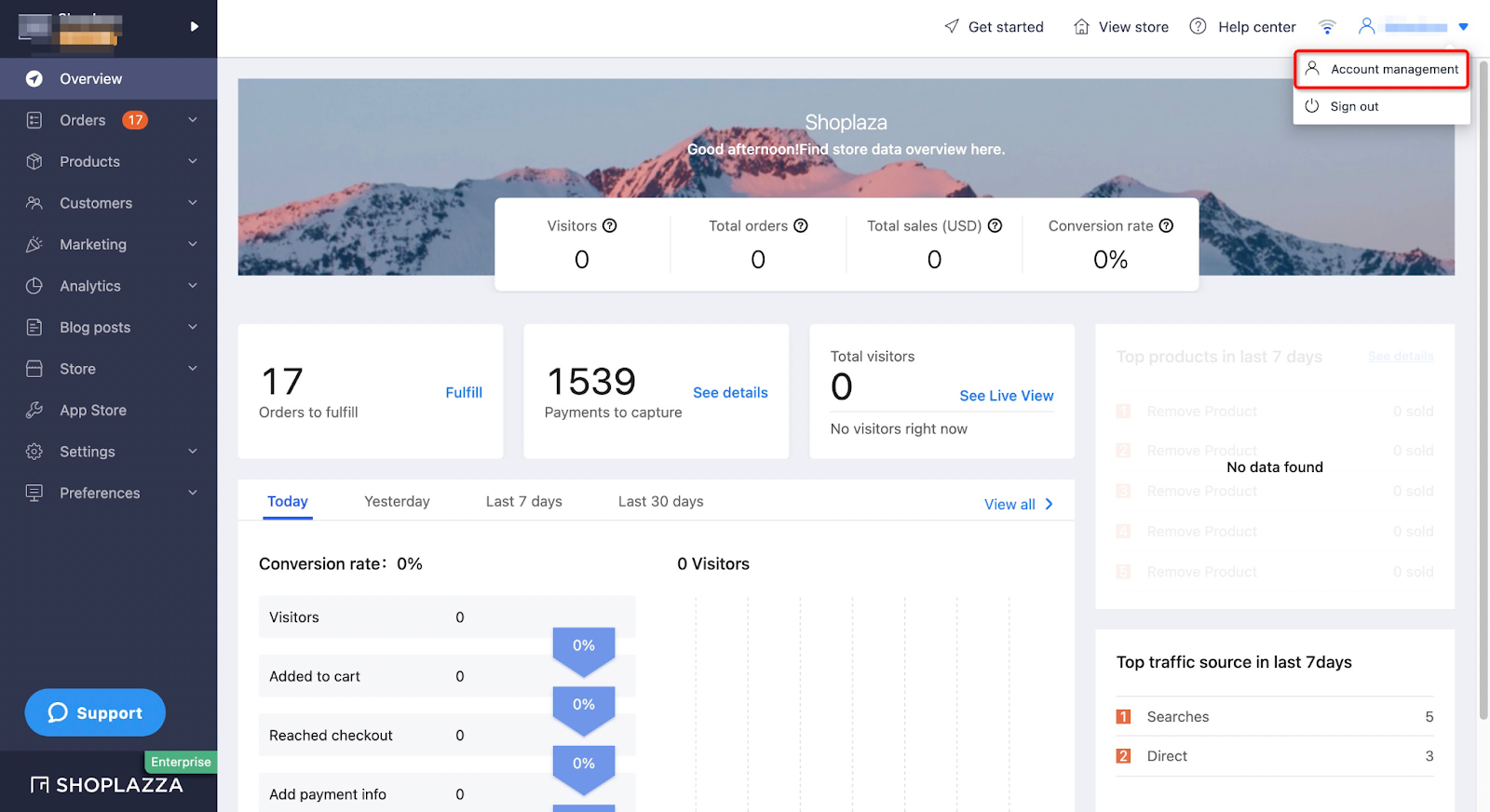The image size is (1490, 812).
Task: Expand the Products menu chevron
Action: [x=193, y=161]
